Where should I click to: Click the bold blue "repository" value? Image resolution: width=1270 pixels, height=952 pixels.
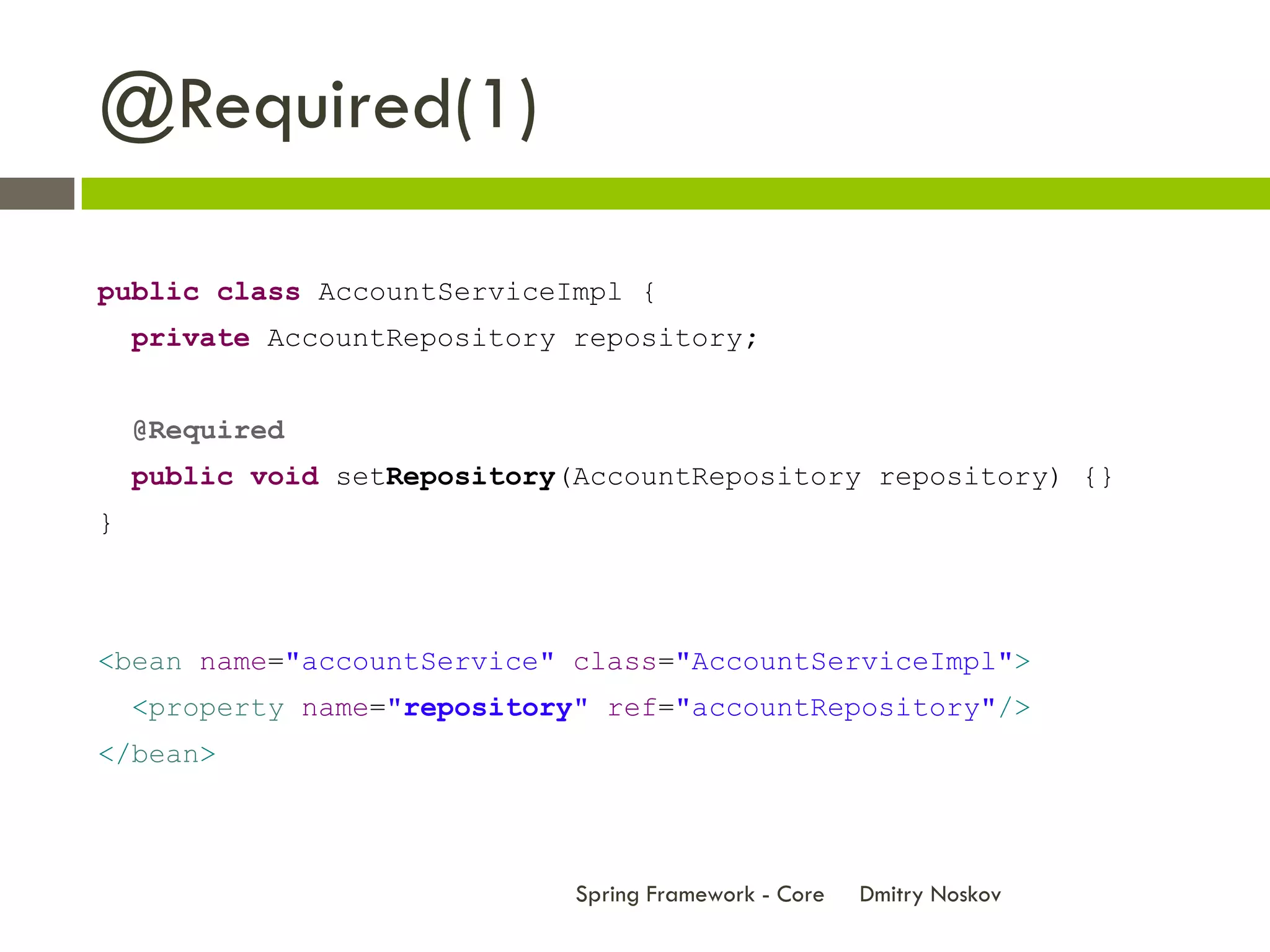487,708
